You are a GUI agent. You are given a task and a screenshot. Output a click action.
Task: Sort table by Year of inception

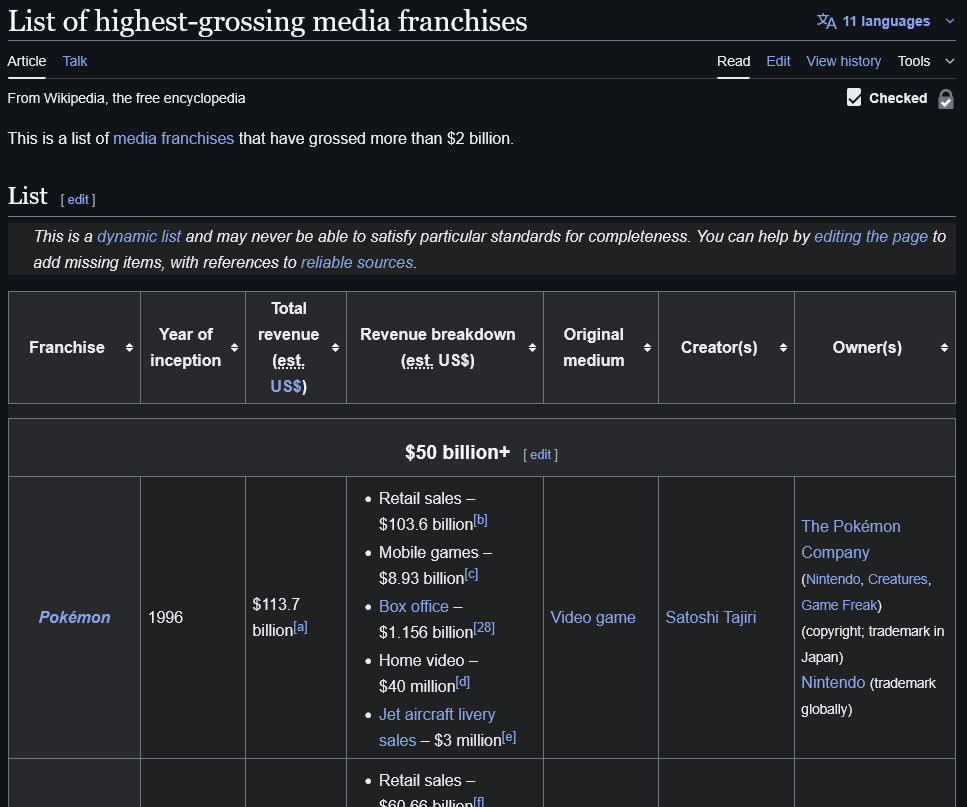(234, 348)
